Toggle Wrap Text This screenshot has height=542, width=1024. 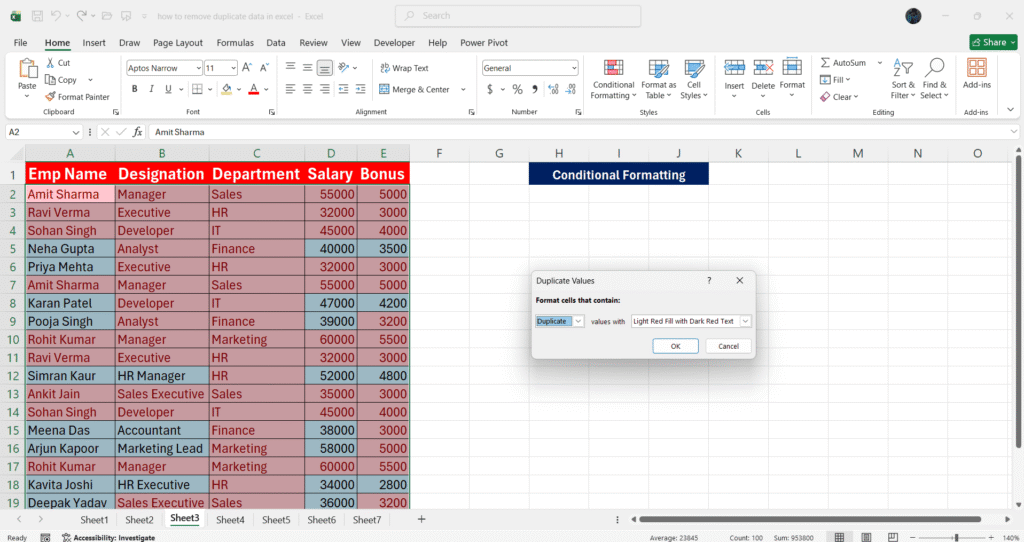pos(404,68)
